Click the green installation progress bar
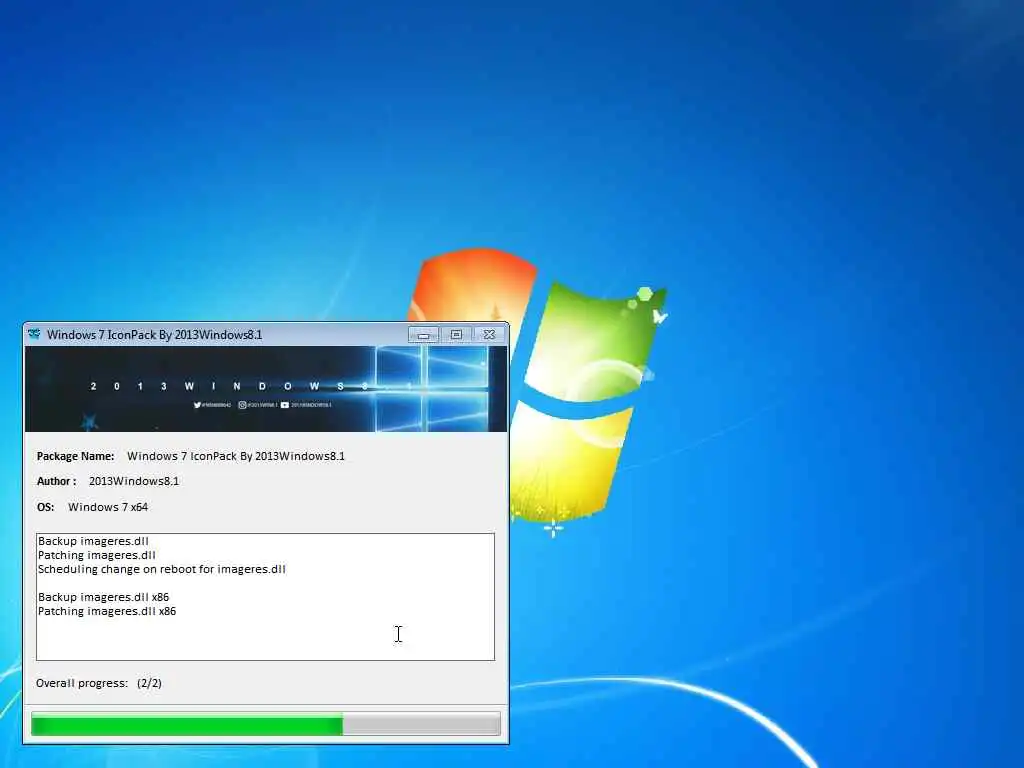 [x=266, y=724]
